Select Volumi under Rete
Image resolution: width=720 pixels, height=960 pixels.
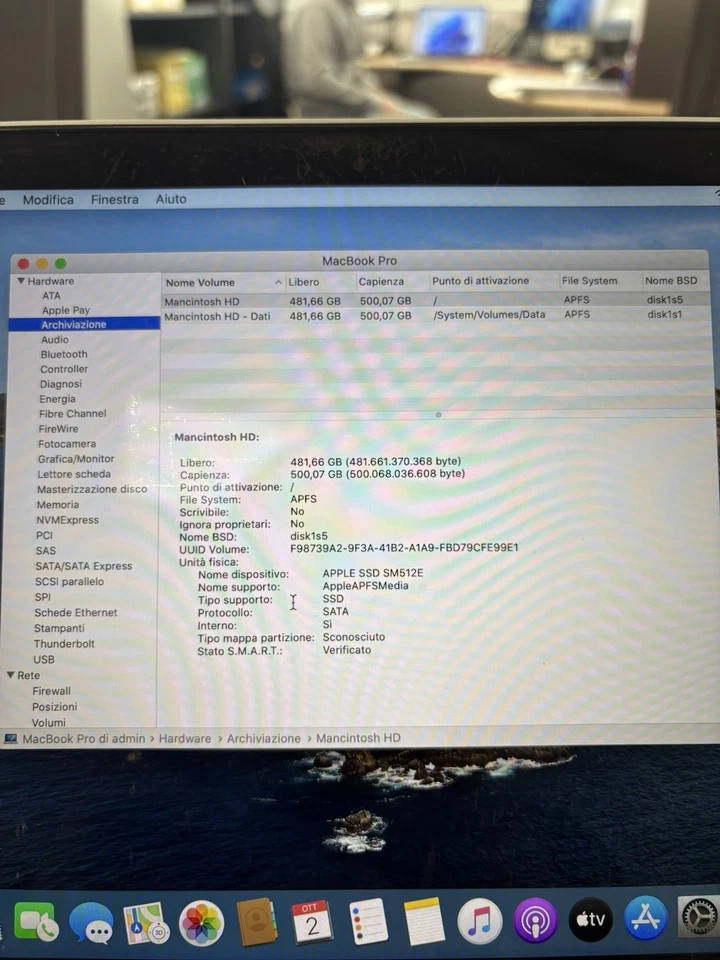click(x=48, y=722)
